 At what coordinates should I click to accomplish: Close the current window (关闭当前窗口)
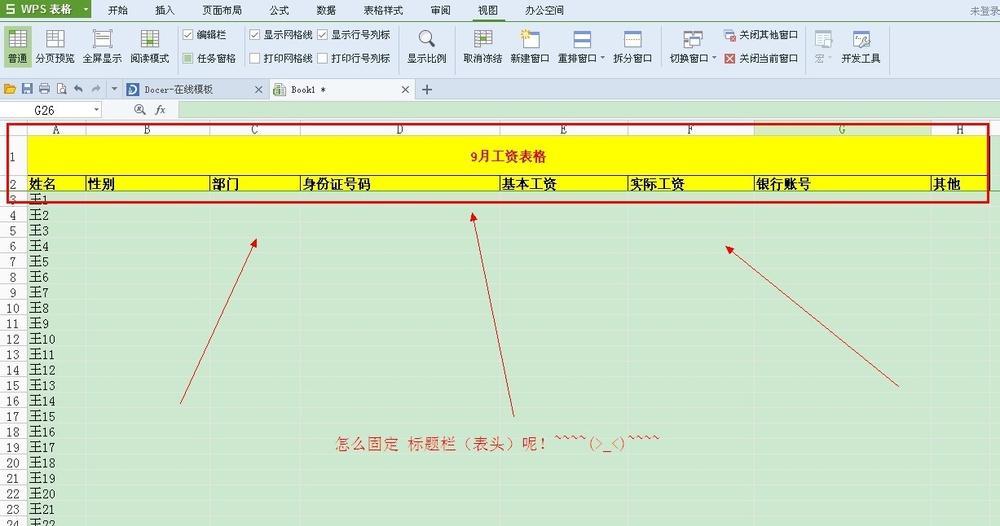coord(761,58)
